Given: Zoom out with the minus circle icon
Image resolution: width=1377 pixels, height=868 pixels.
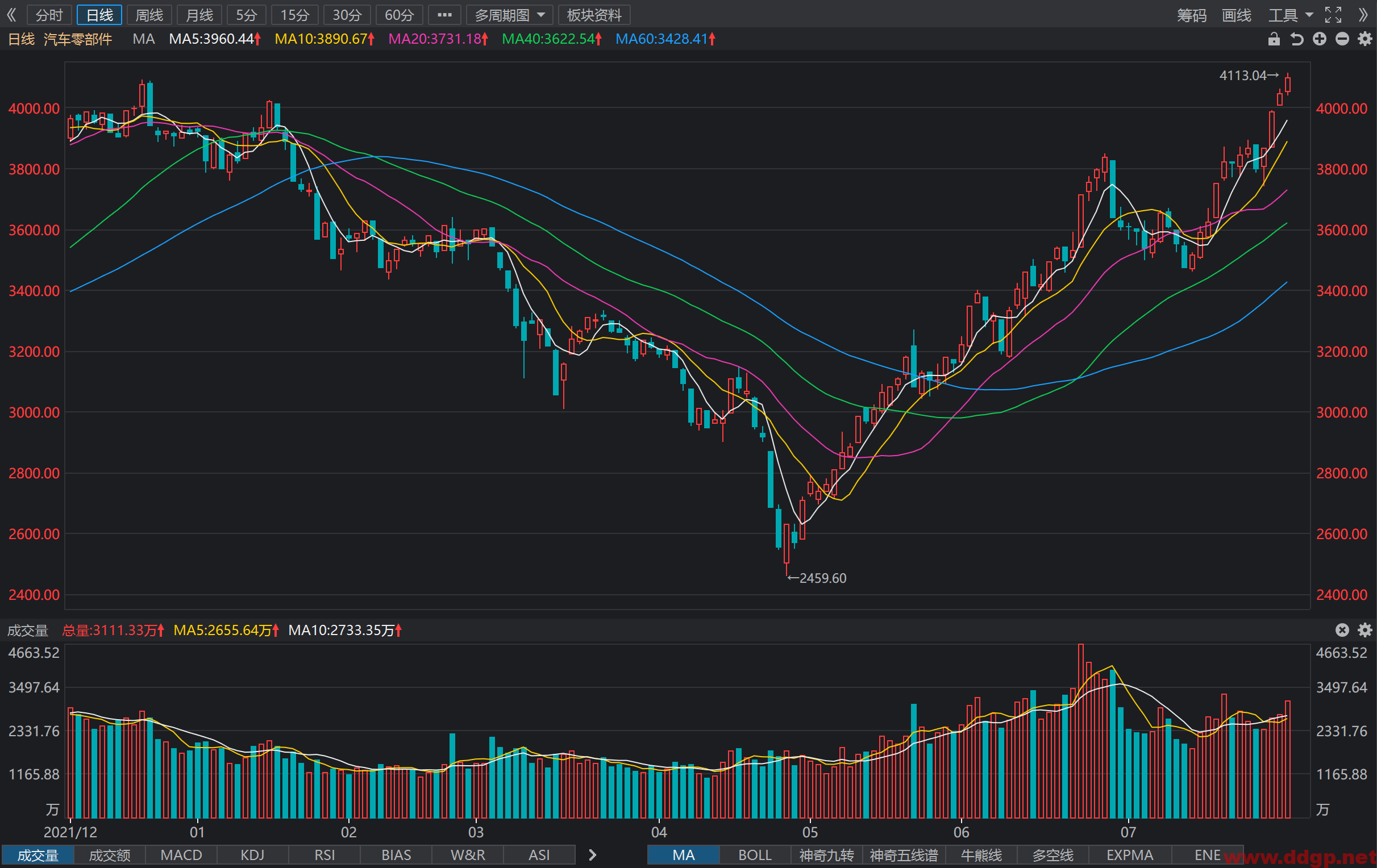Looking at the screenshot, I should (1342, 39).
